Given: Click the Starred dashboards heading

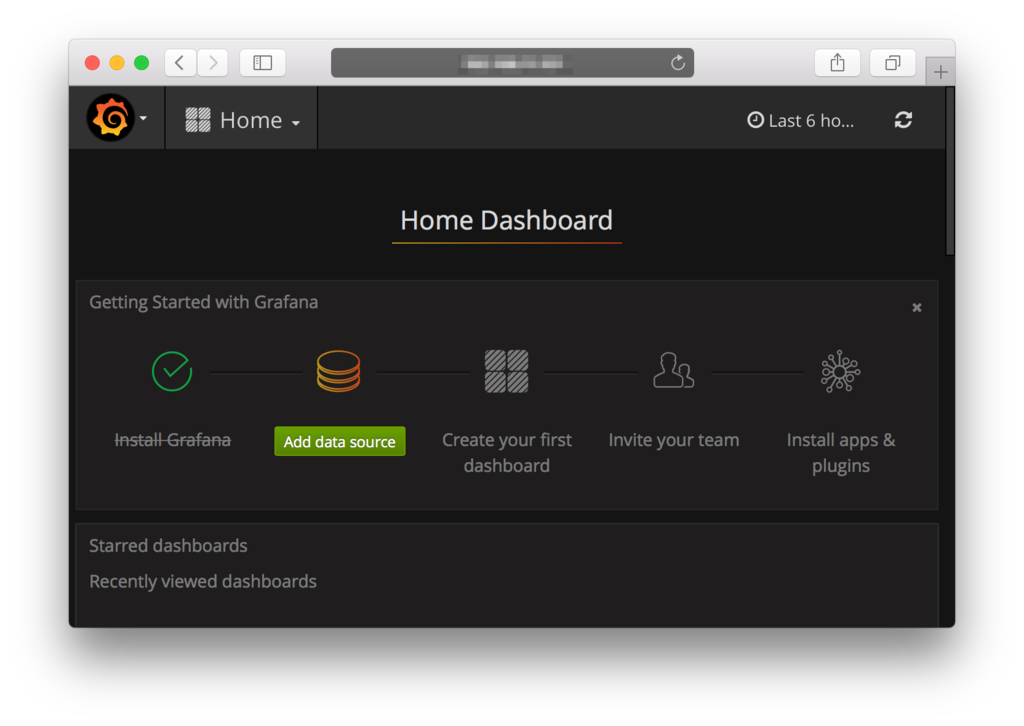Looking at the screenshot, I should 168,546.
